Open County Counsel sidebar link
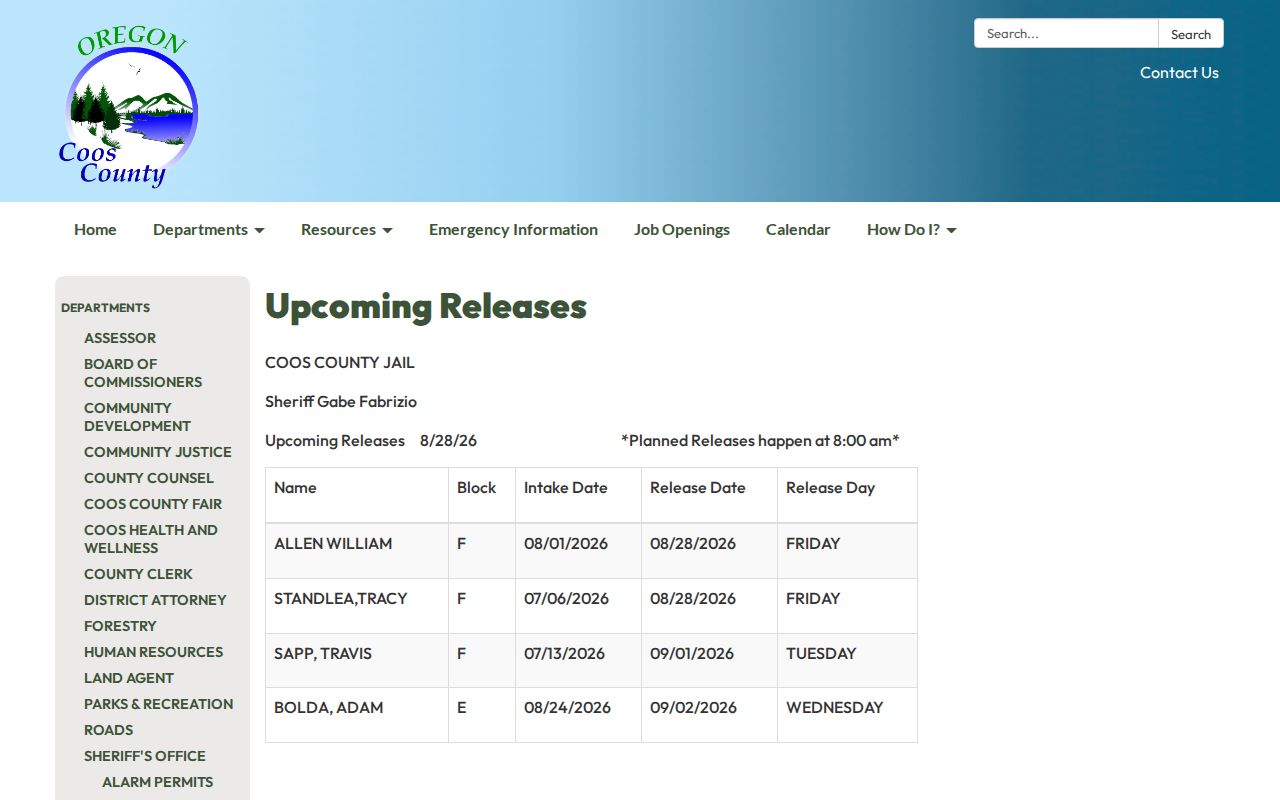Viewport: 1280px width, 800px height. tap(149, 478)
